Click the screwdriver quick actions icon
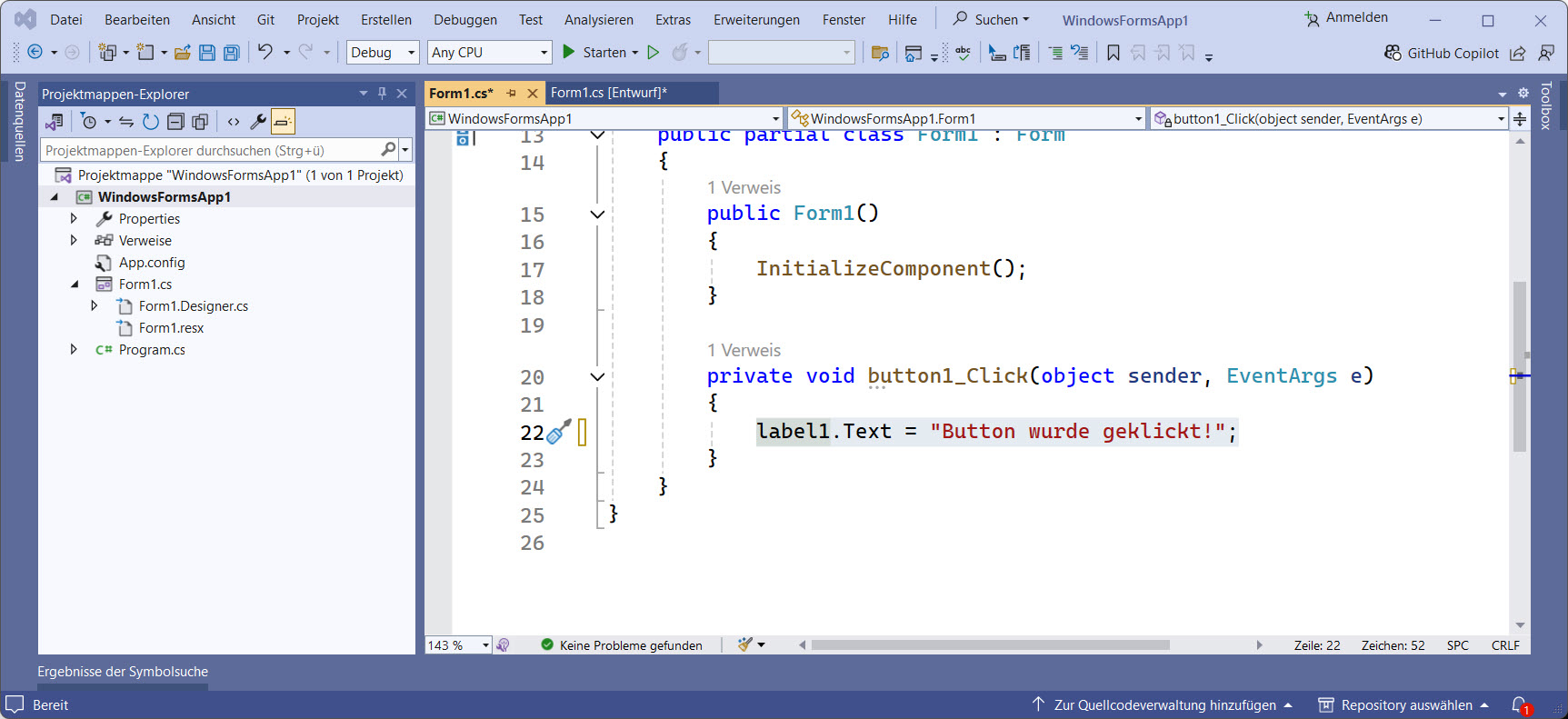Viewport: 1568px width, 719px height. 558,432
